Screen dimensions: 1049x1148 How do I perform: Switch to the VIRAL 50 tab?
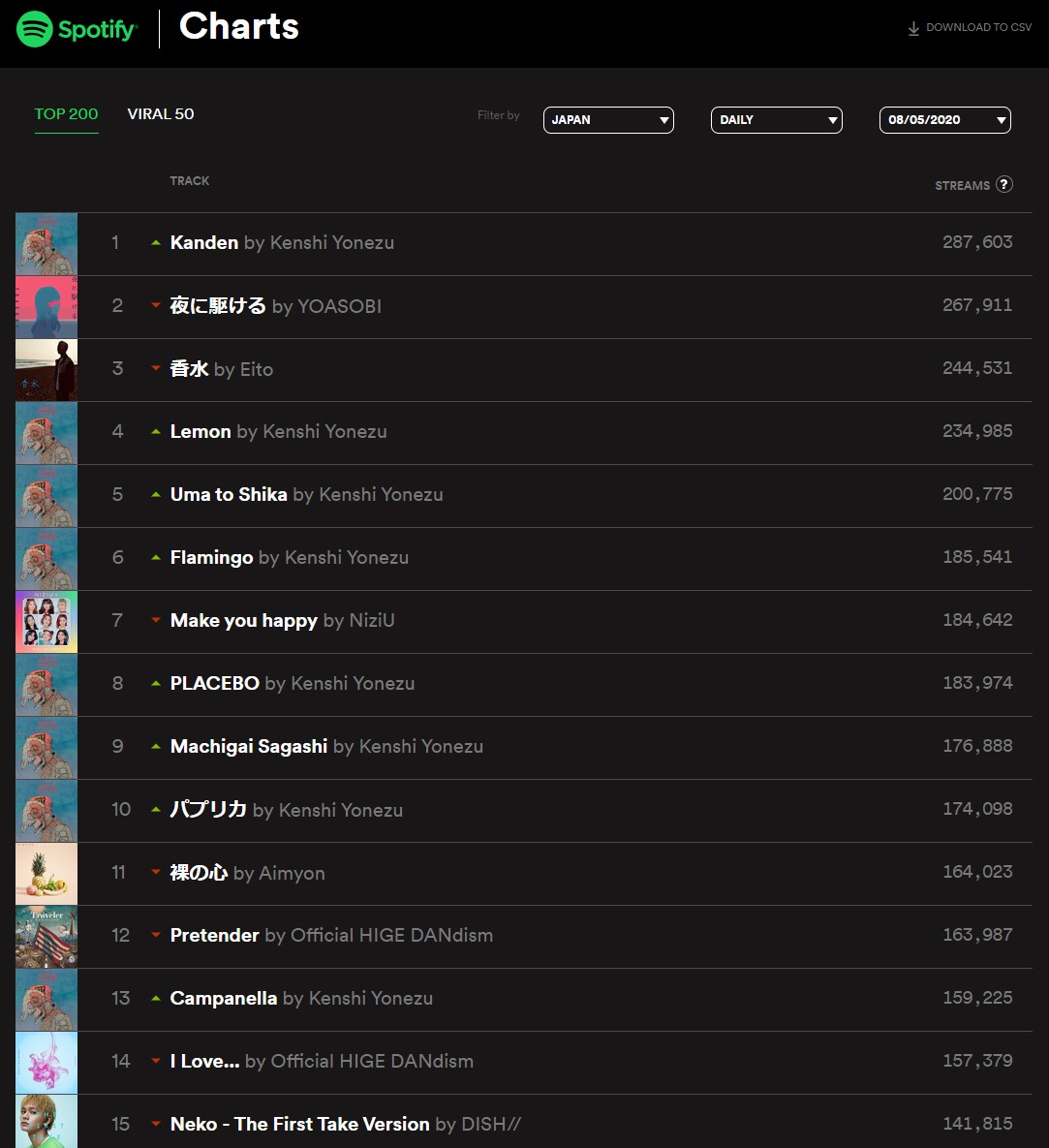[161, 114]
